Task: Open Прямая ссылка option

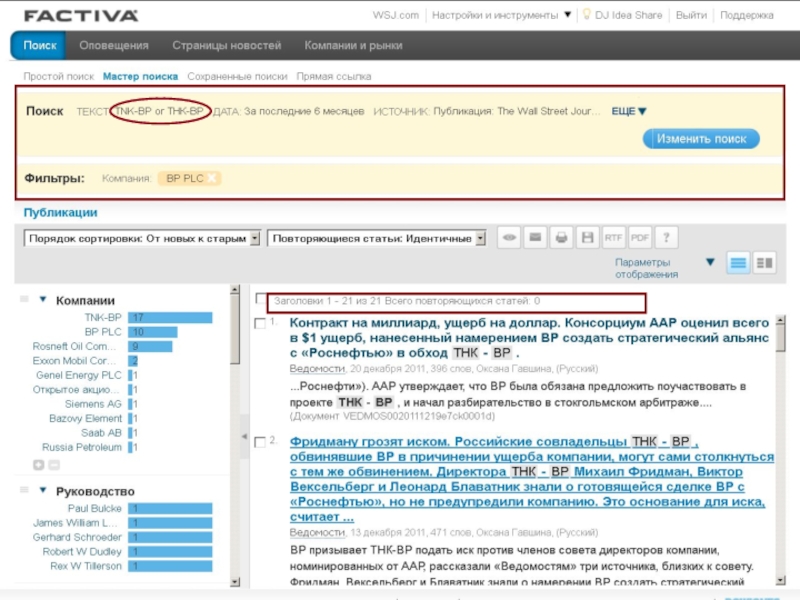Action: coord(334,76)
